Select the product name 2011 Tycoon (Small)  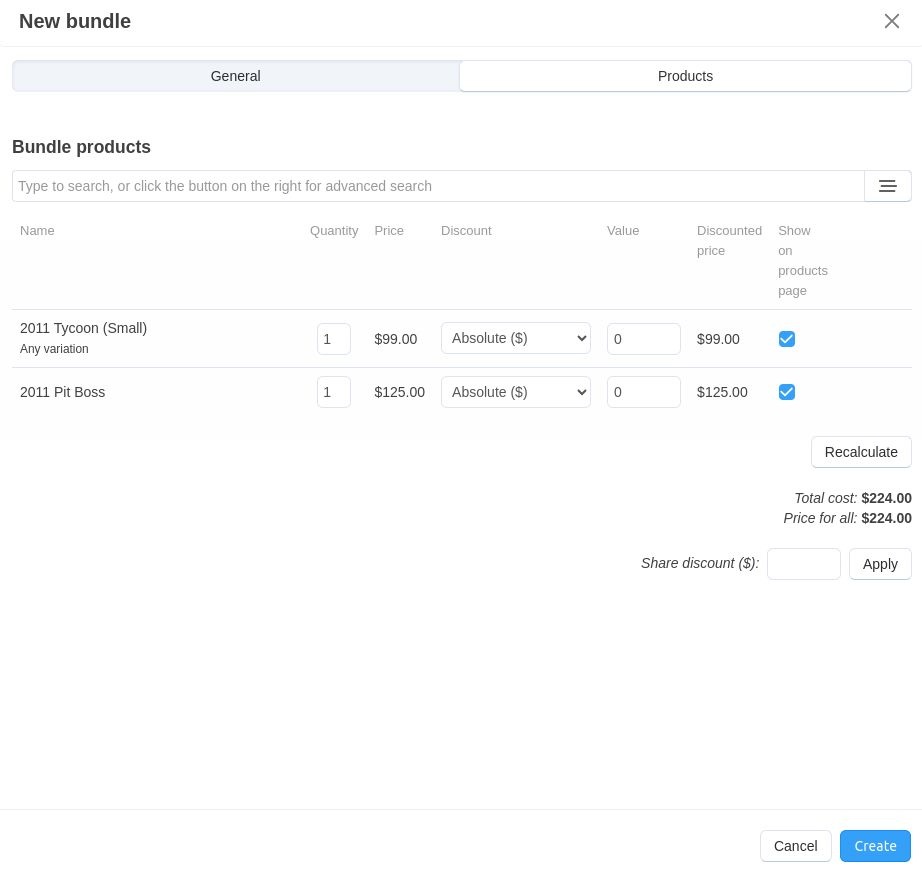(x=83, y=328)
